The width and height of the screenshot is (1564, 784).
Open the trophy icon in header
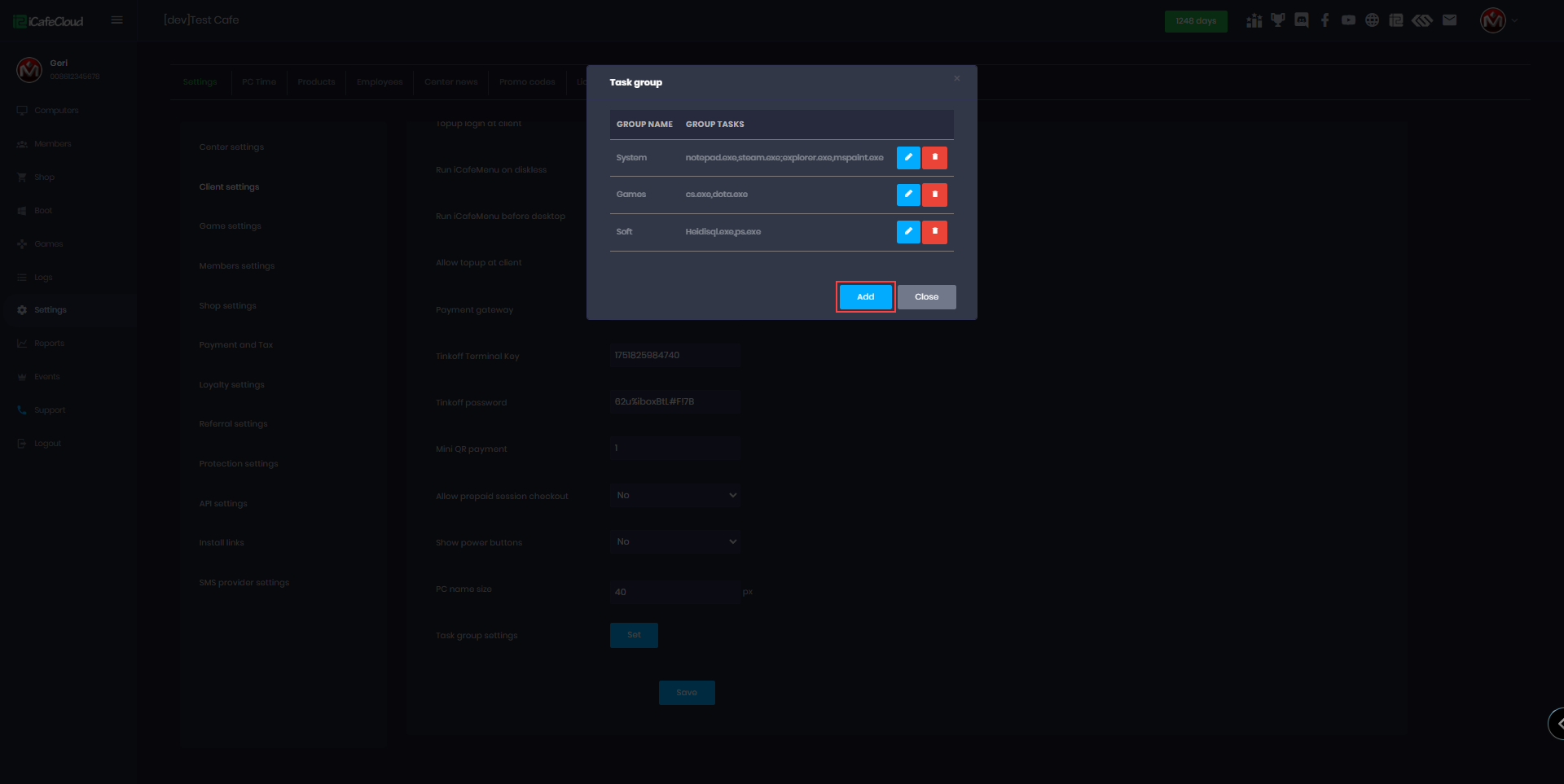[x=1278, y=20]
